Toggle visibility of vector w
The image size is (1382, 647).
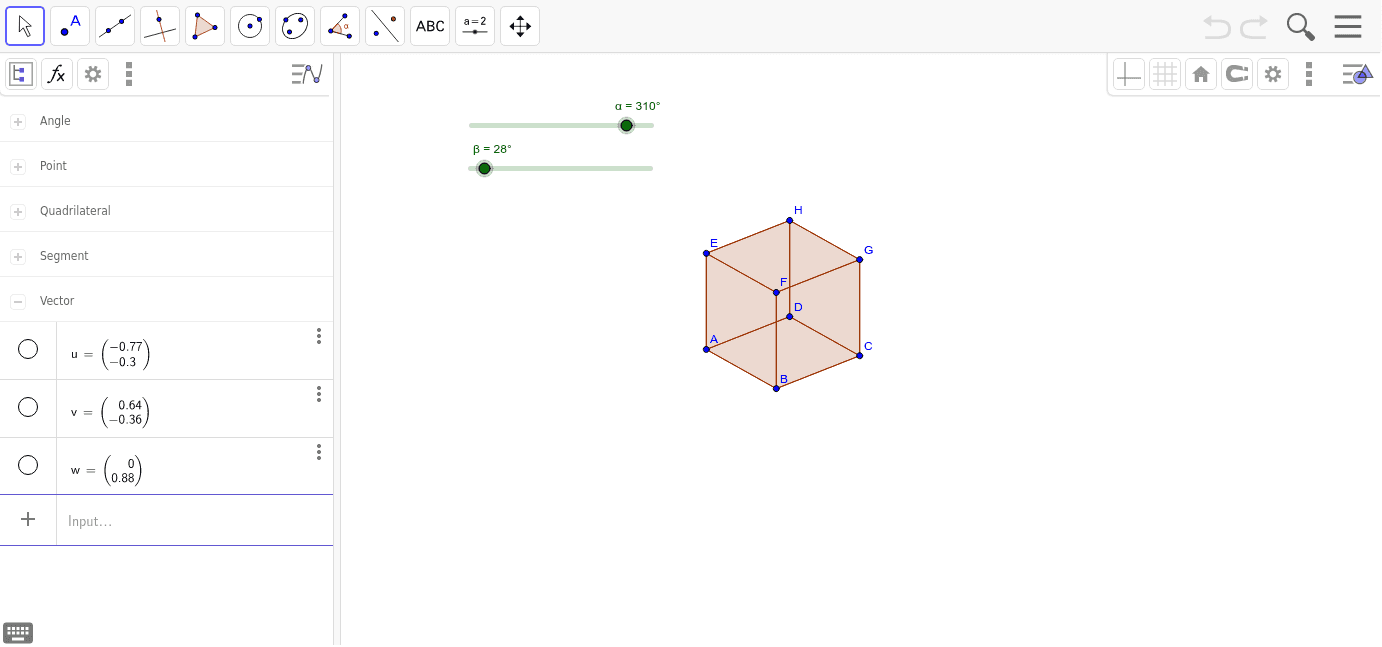click(x=28, y=464)
